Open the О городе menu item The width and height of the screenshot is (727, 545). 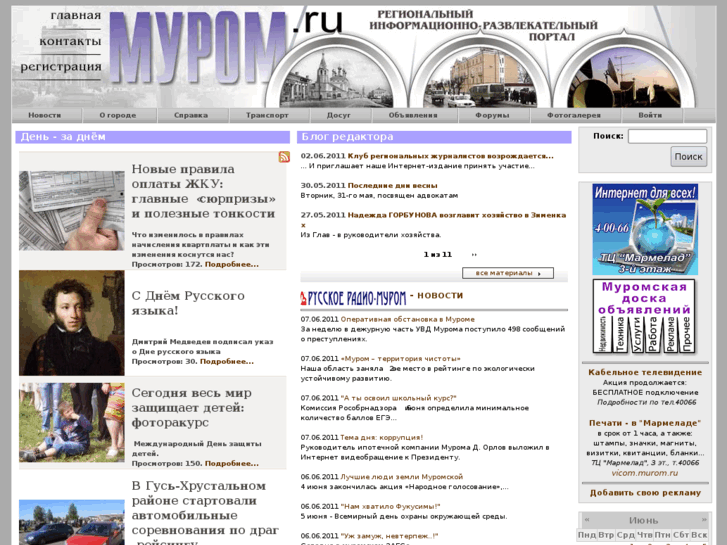click(118, 115)
